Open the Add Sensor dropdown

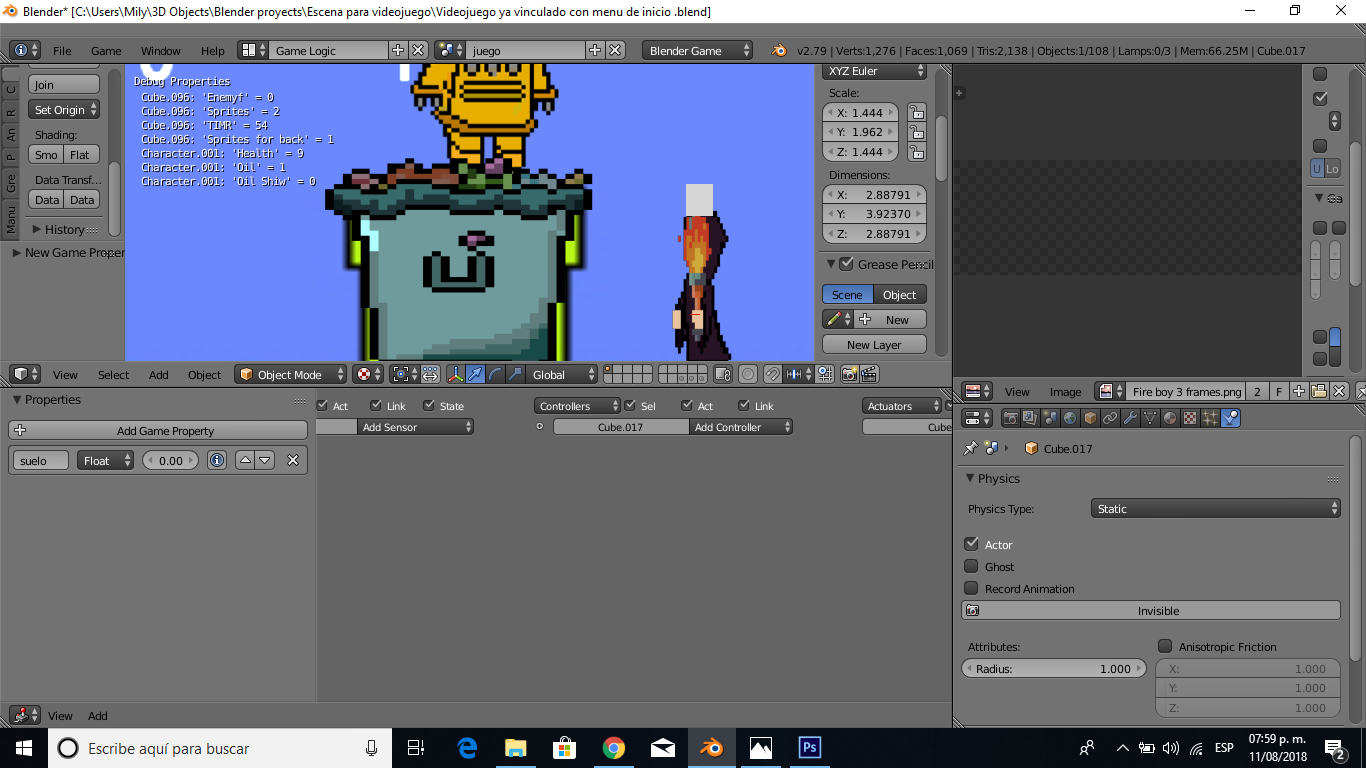pos(415,427)
